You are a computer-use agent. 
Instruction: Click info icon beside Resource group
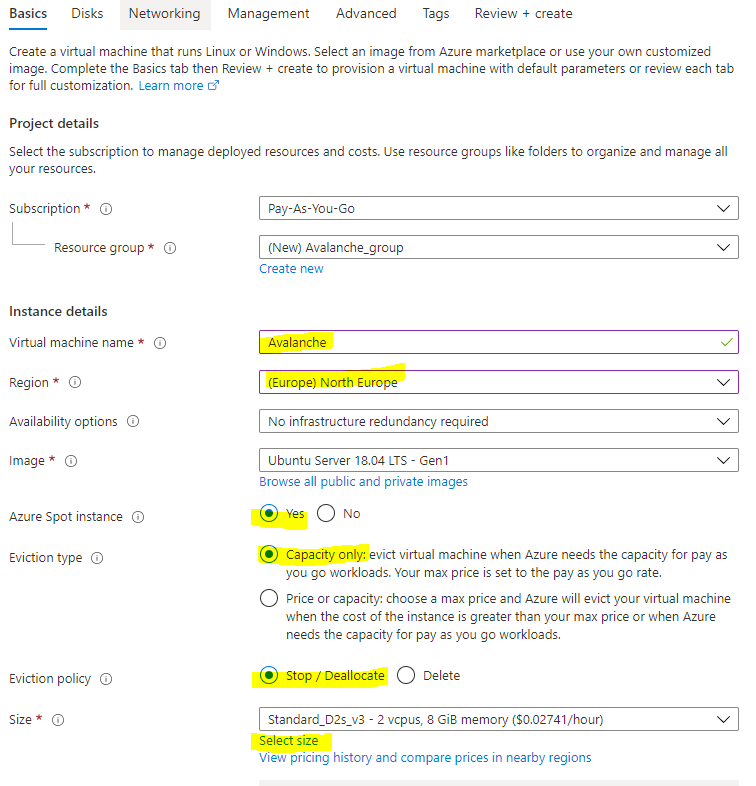pos(170,248)
